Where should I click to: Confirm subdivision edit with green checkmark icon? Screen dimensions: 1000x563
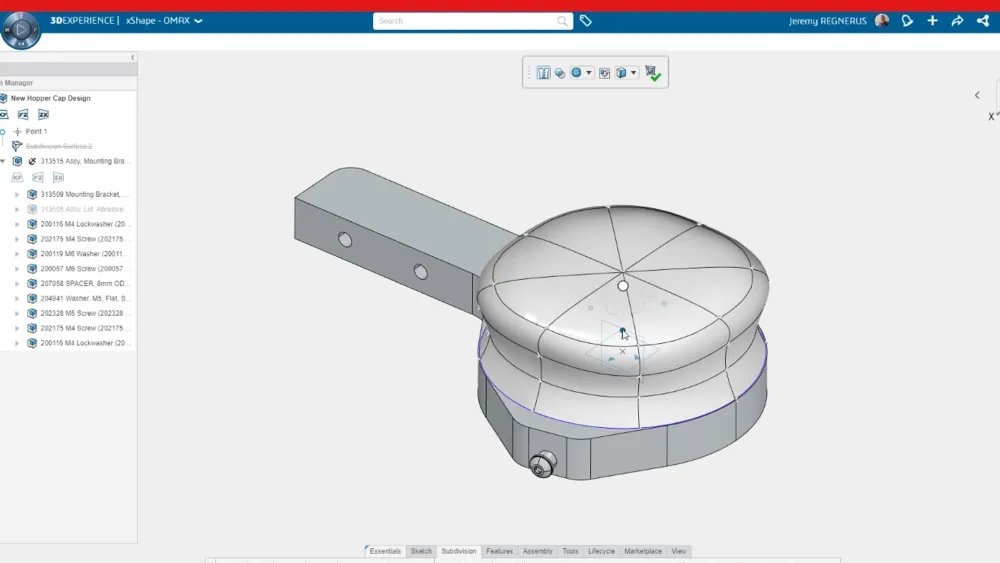click(x=653, y=73)
